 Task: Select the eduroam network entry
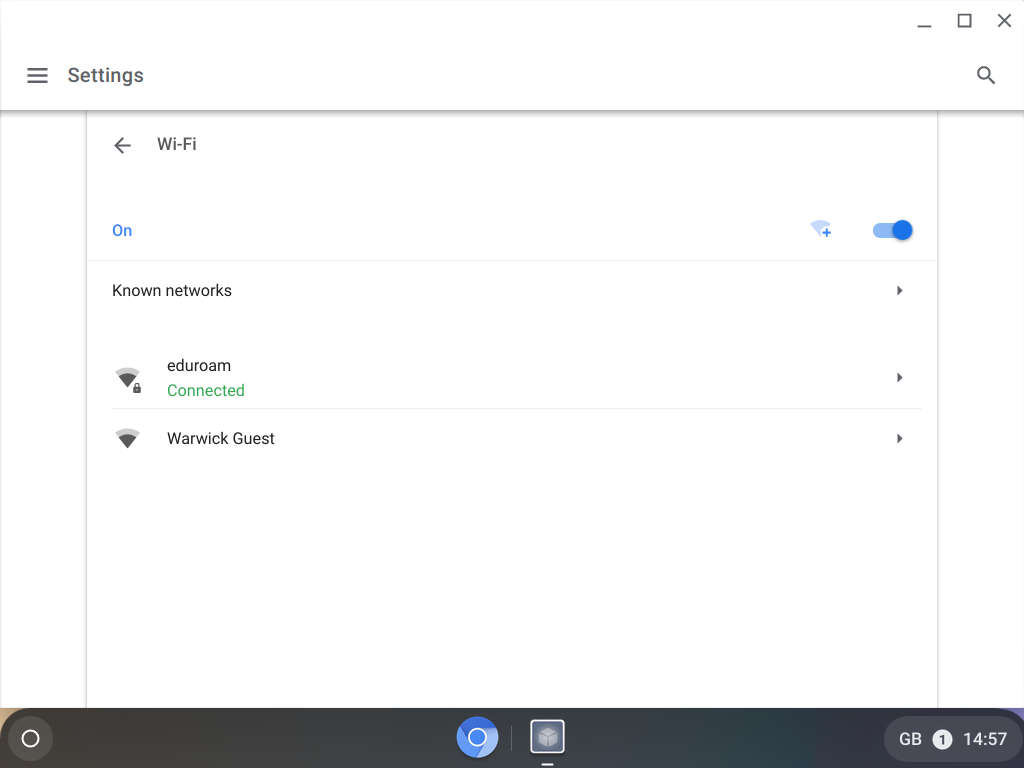point(199,366)
